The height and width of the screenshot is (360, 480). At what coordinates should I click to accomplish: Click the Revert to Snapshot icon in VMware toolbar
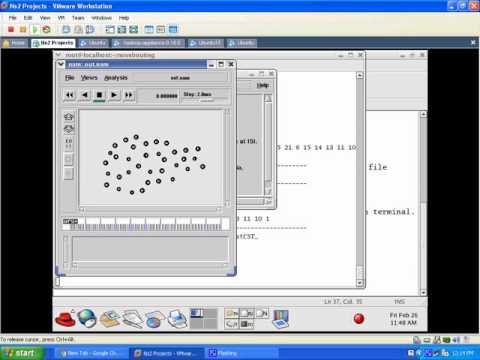[x=78, y=30]
